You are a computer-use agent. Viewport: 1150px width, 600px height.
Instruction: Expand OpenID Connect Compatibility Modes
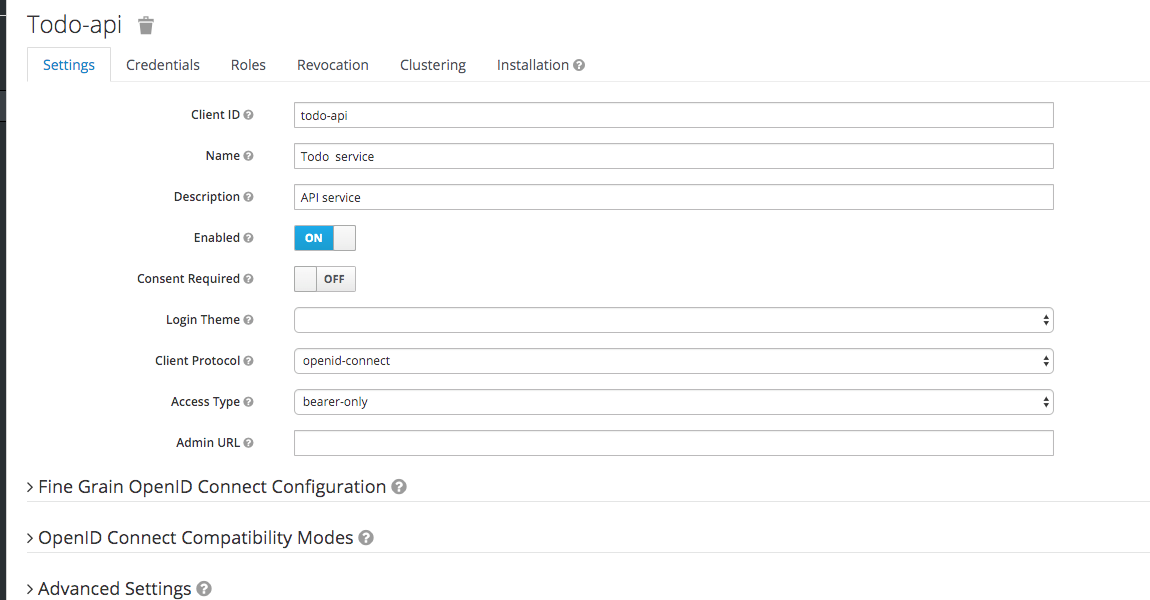pos(195,537)
